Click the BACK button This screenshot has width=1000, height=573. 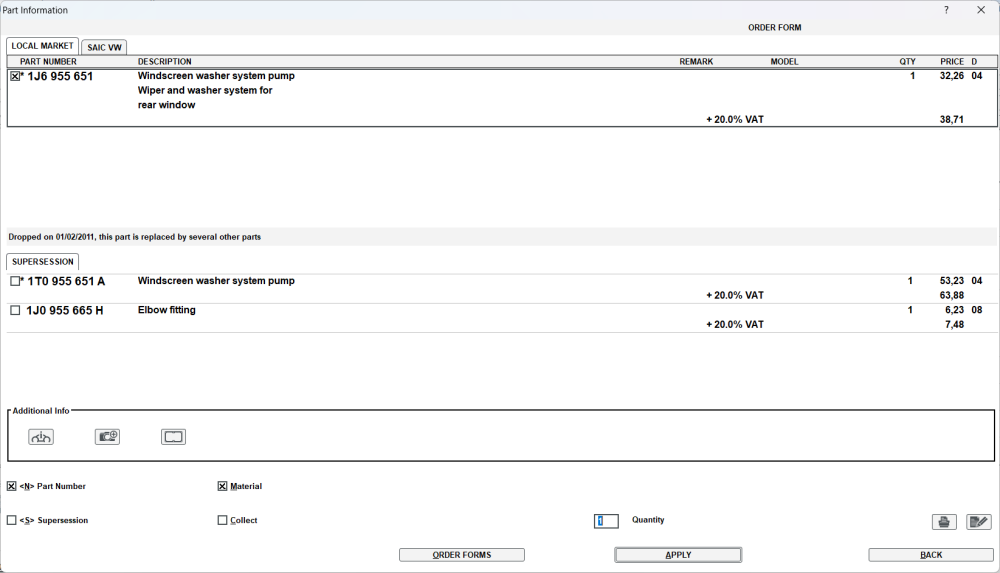931,555
